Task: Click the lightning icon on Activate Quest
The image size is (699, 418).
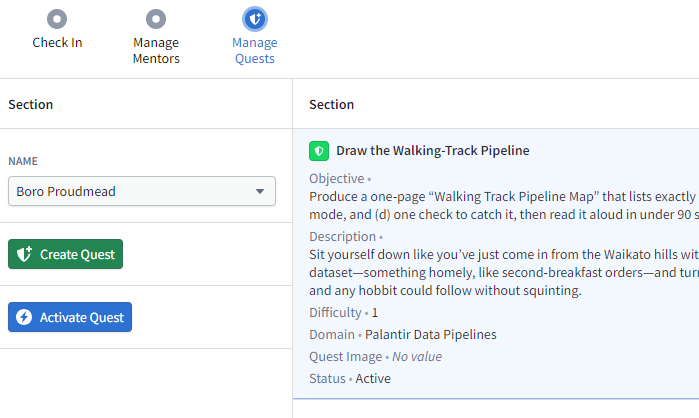Action: [25, 317]
